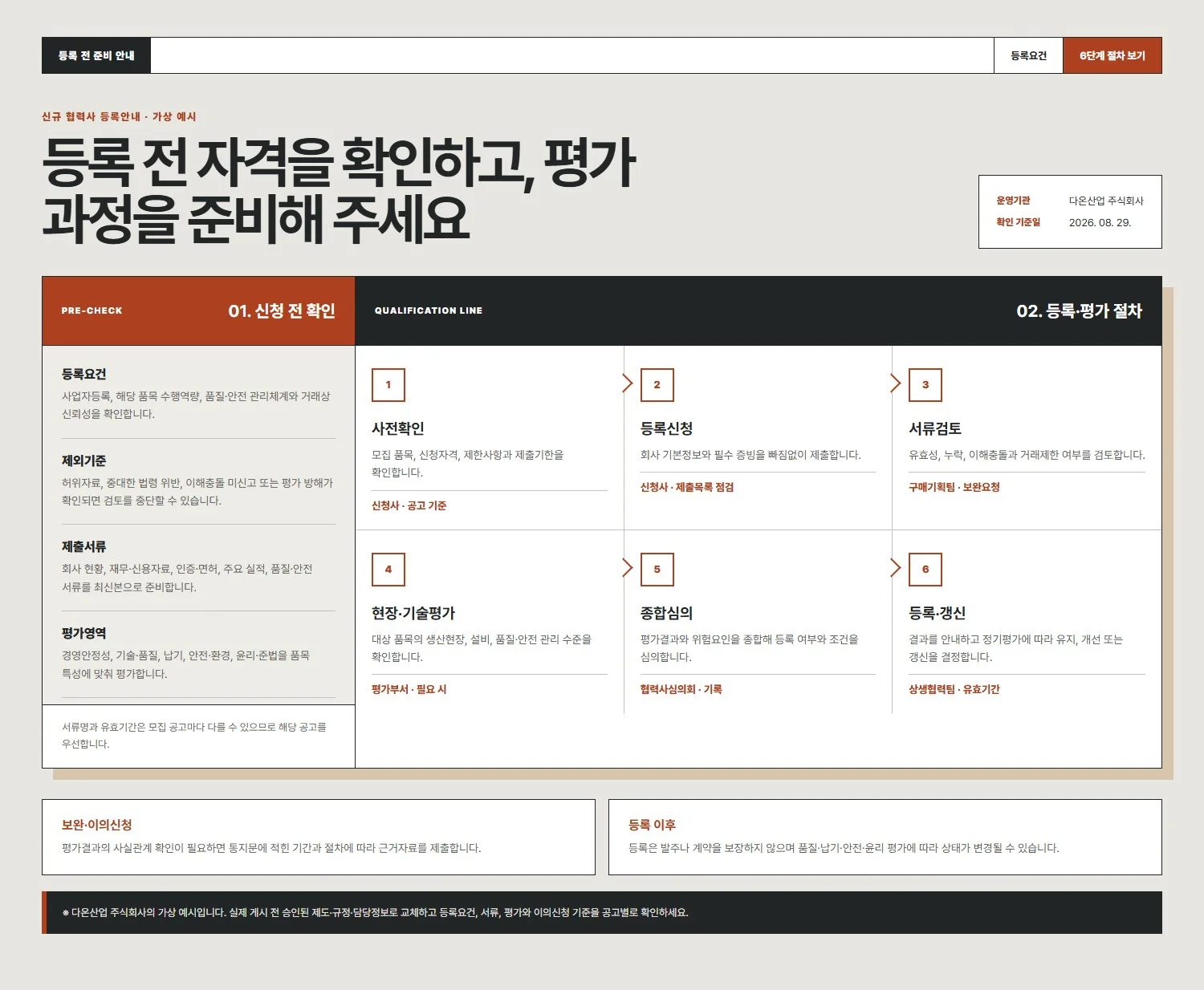This screenshot has height=990, width=1204.
Task: Click the 등록신청 step title
Action: (x=666, y=428)
